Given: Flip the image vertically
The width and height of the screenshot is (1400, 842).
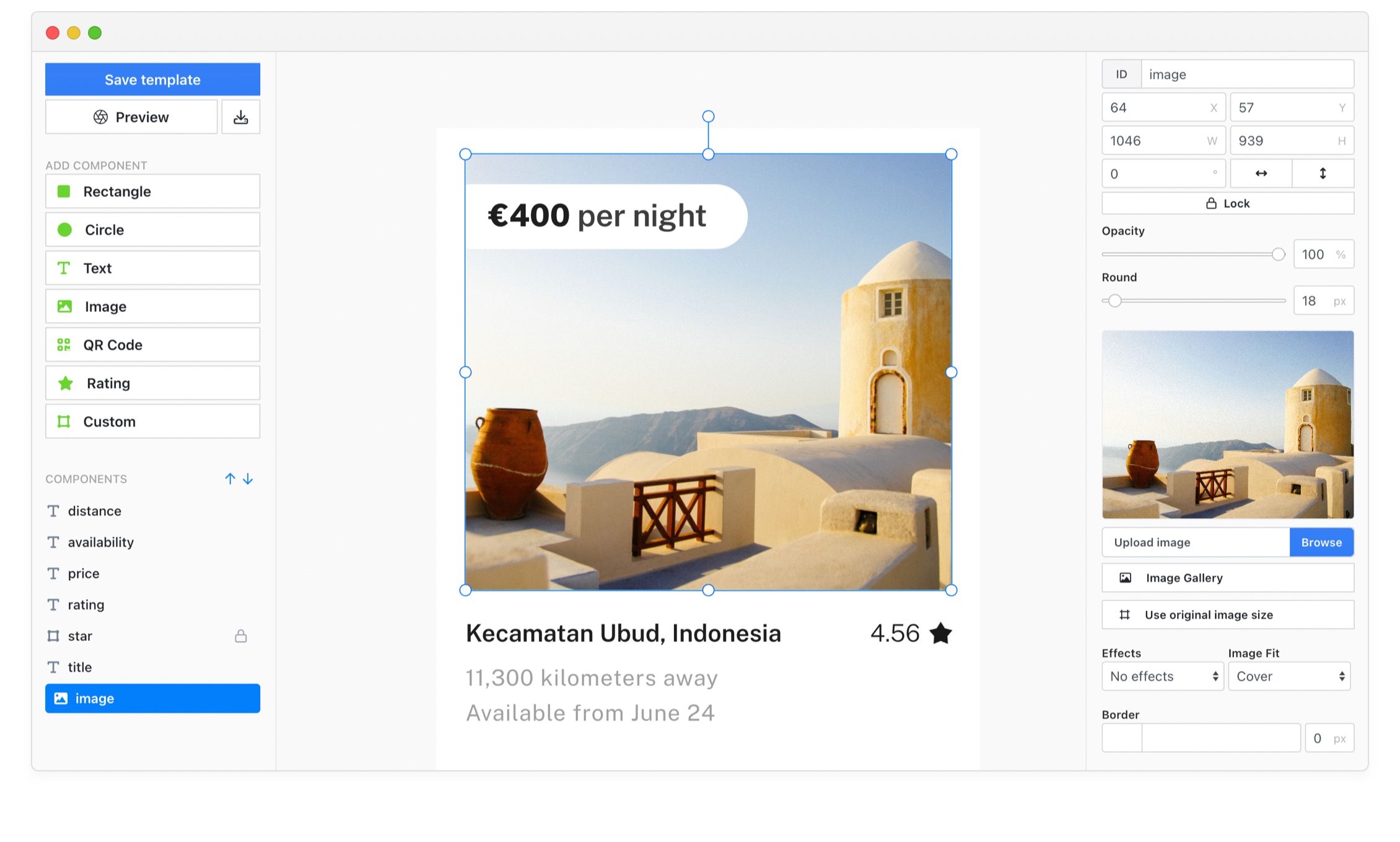Looking at the screenshot, I should [x=1323, y=173].
